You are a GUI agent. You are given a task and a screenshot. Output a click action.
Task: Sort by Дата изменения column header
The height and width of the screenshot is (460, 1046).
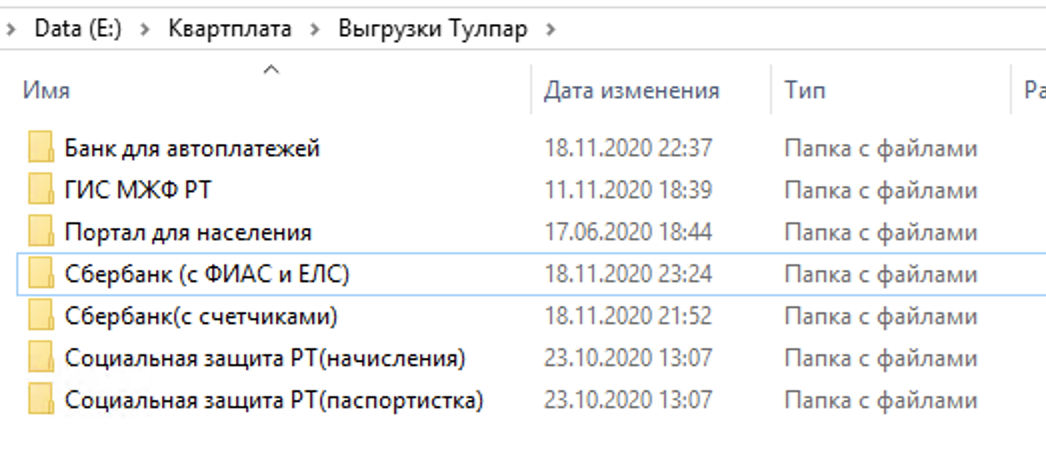tap(631, 90)
